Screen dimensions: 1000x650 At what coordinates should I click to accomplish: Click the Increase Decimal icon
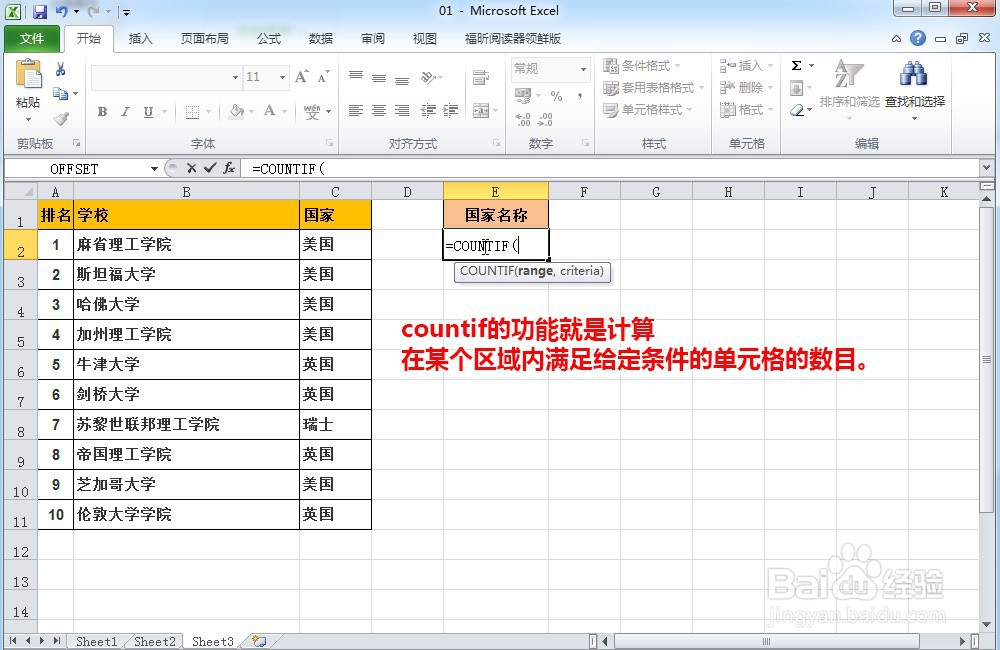click(523, 119)
